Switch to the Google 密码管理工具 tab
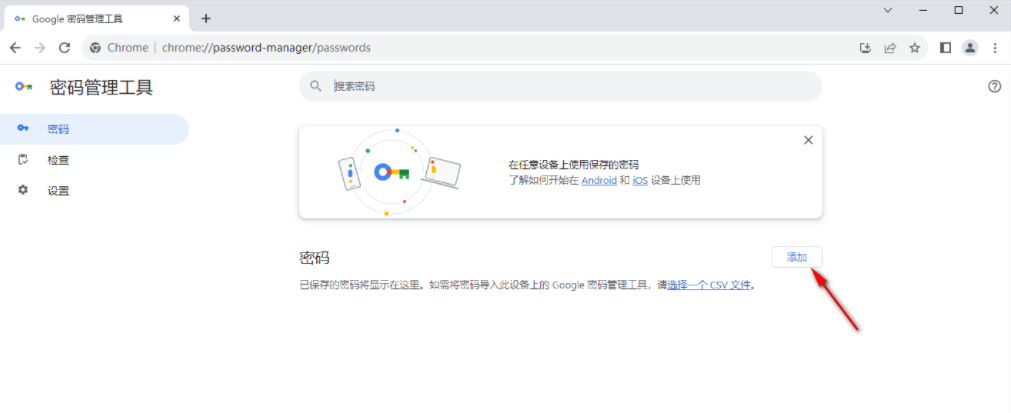The image size is (1011, 413). pos(97,19)
